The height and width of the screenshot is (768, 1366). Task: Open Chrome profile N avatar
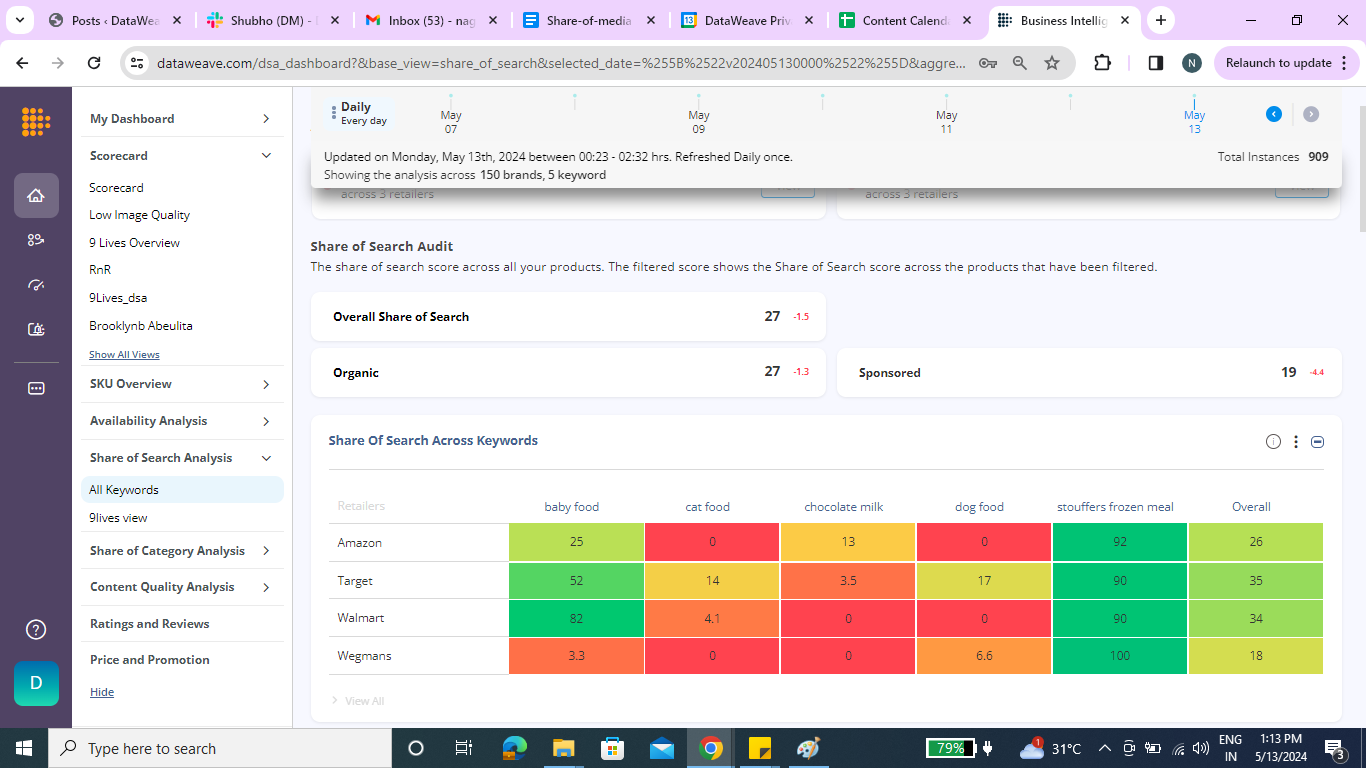pyautogui.click(x=1191, y=62)
